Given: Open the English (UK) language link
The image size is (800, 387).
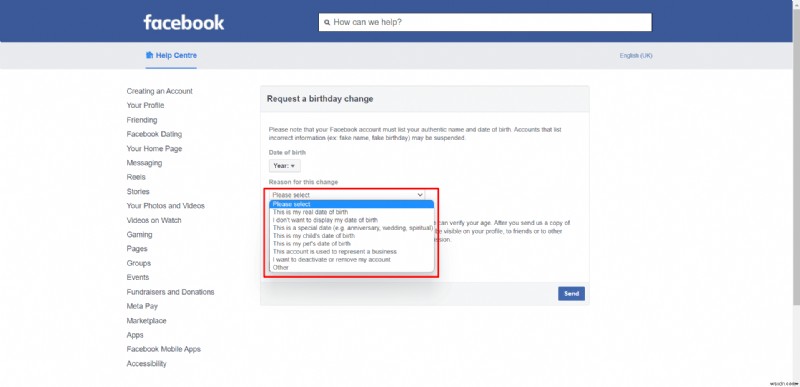Looking at the screenshot, I should pyautogui.click(x=636, y=56).
